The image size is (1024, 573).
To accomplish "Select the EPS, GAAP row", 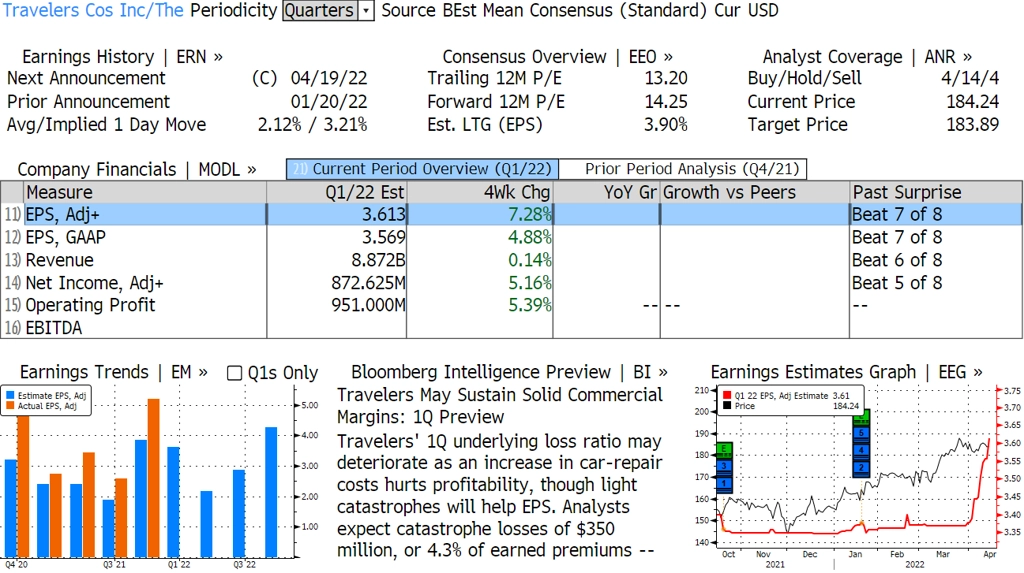I will 511,237.
